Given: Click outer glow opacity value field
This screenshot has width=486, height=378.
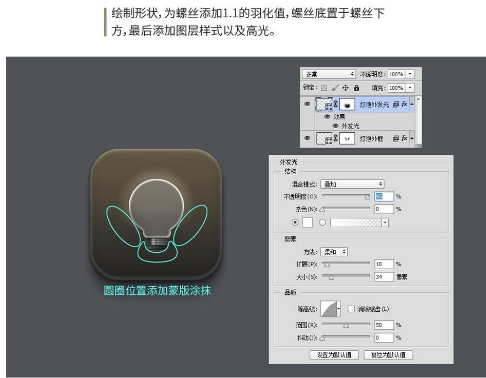Looking at the screenshot, I should (x=384, y=196).
